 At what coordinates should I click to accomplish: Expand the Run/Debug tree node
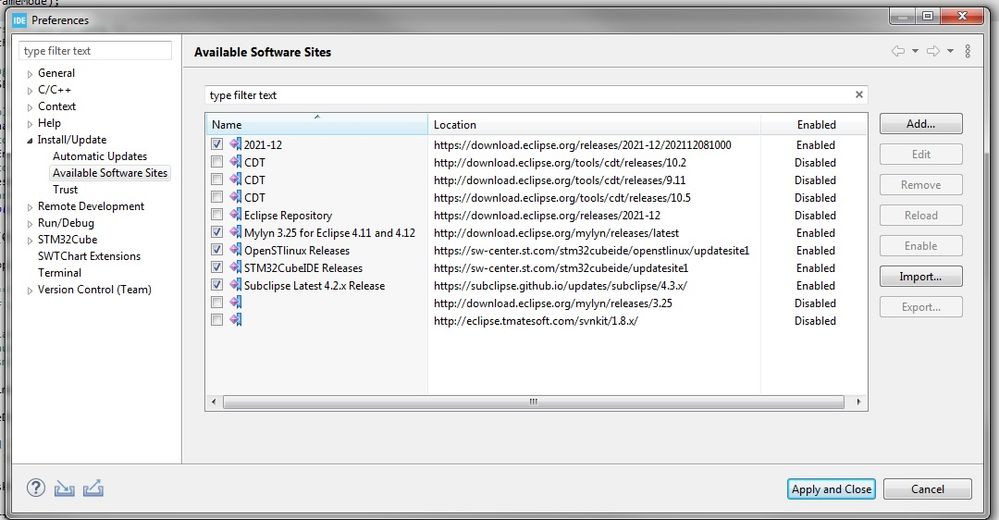[x=29, y=224]
